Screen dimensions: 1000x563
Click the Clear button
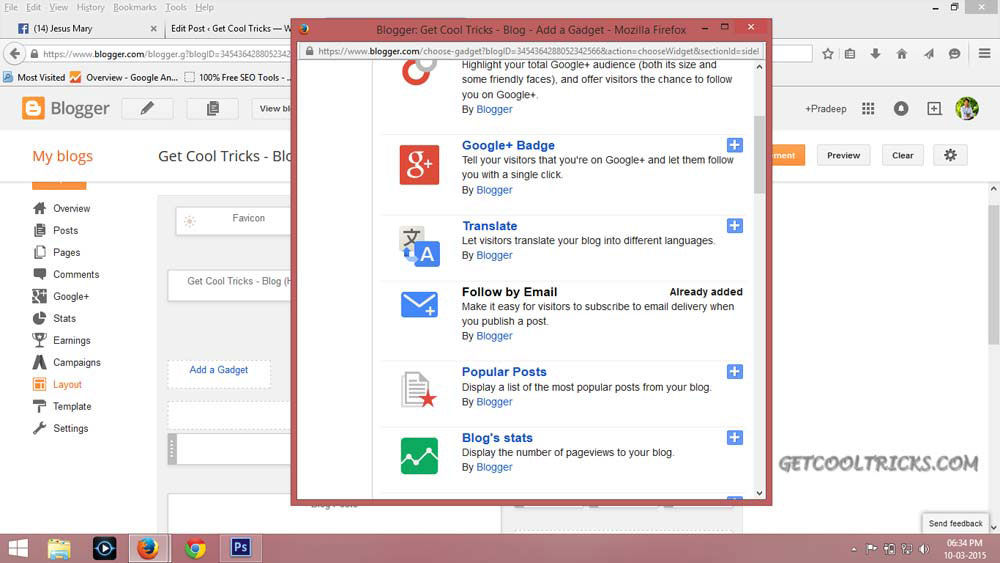point(902,155)
